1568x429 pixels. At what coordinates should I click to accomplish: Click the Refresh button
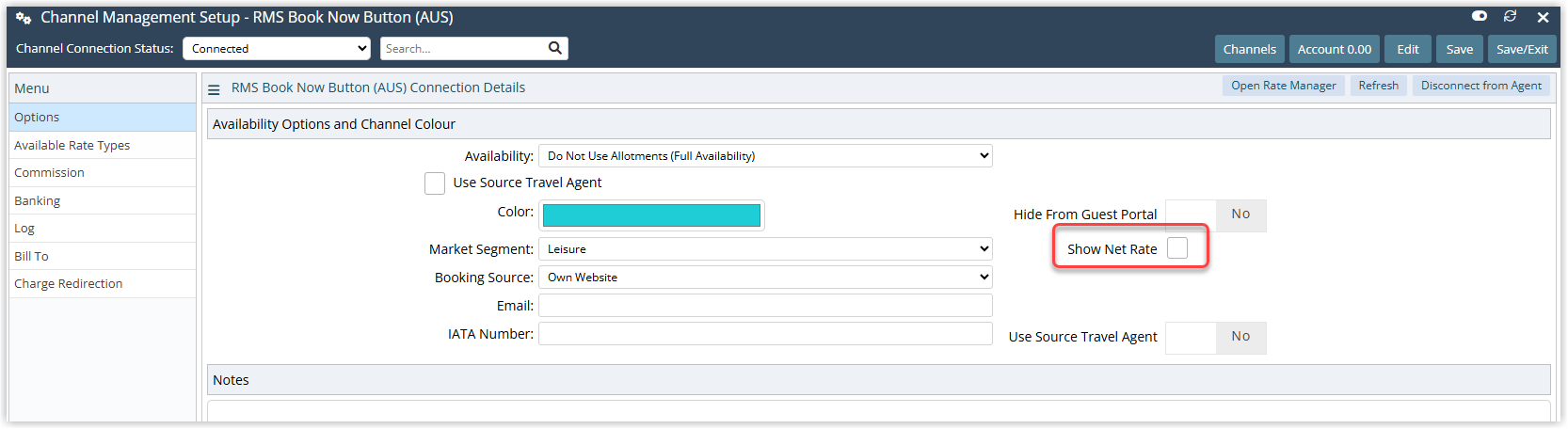coord(1379,86)
